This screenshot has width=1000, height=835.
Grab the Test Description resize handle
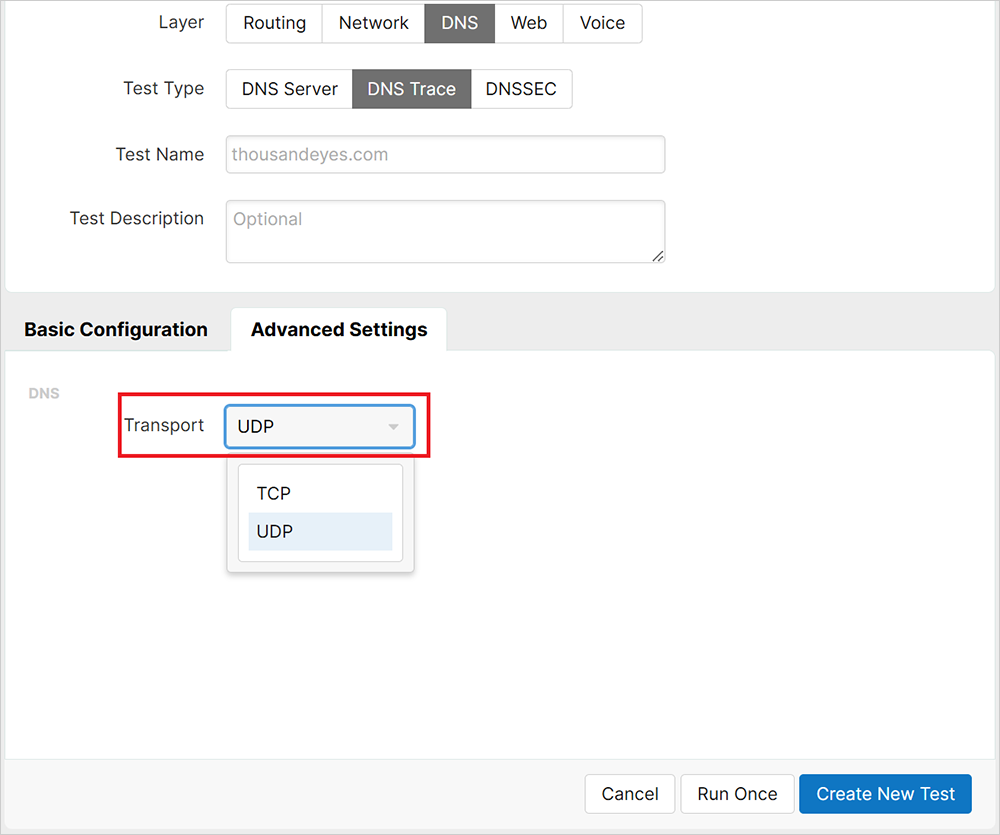657,256
